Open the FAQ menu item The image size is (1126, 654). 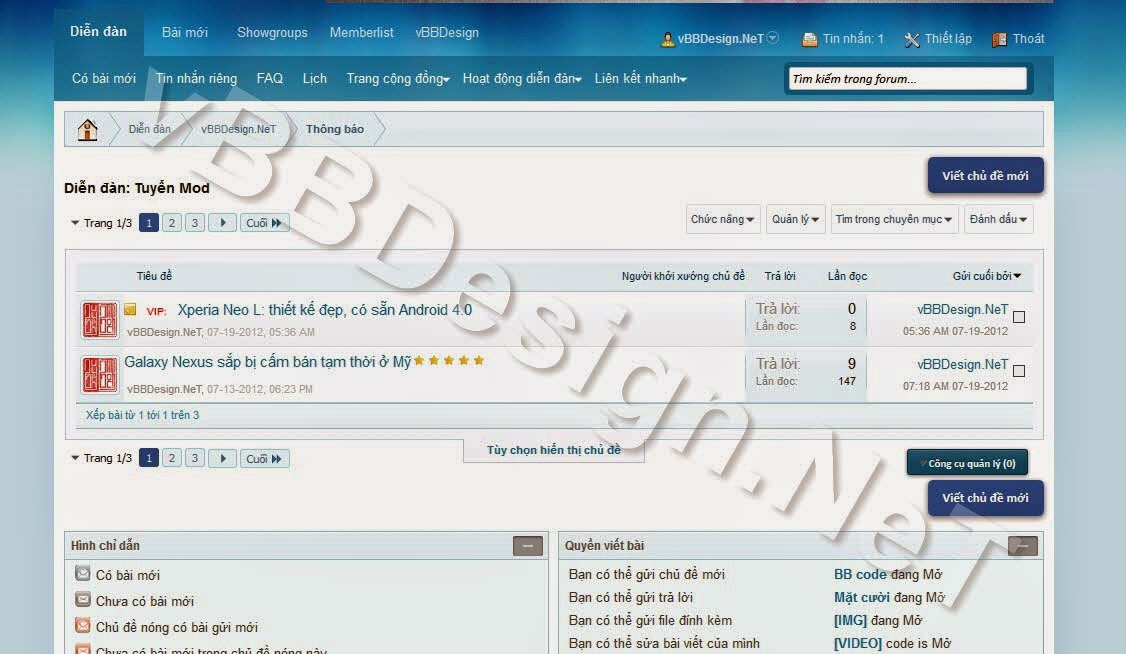269,79
